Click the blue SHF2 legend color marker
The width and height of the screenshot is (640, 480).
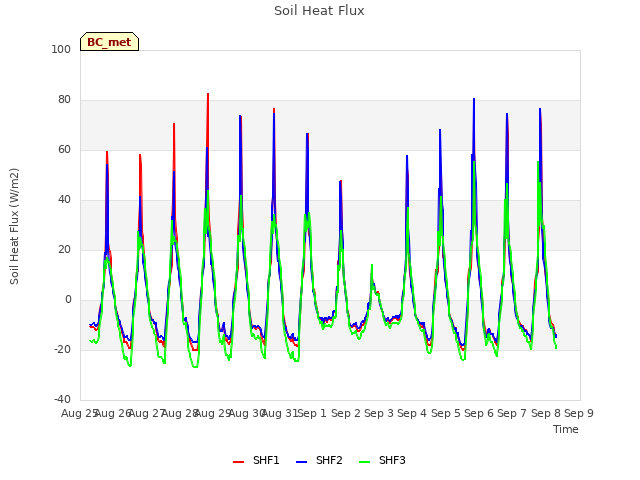tap(301, 462)
